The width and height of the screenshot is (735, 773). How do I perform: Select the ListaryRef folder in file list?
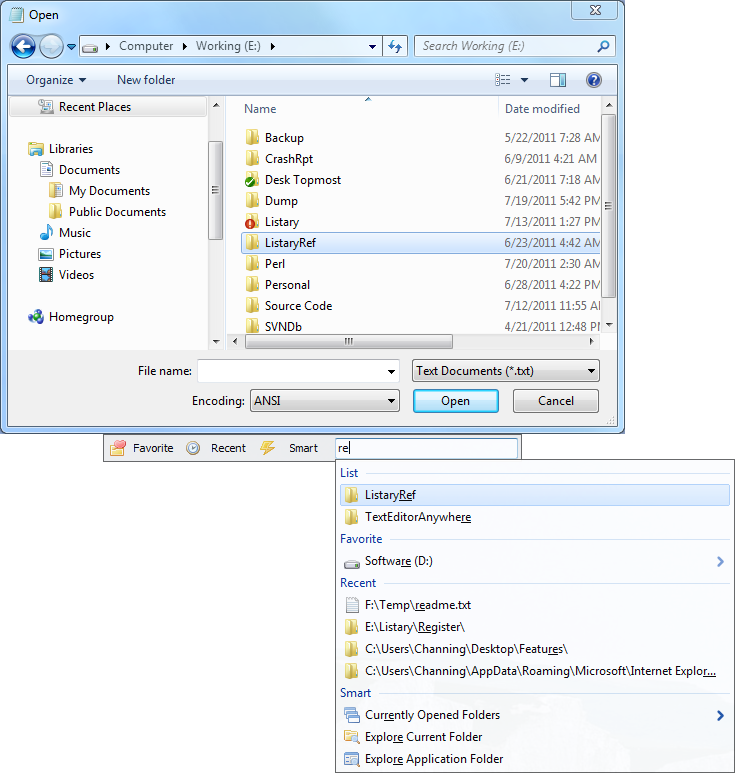421,243
